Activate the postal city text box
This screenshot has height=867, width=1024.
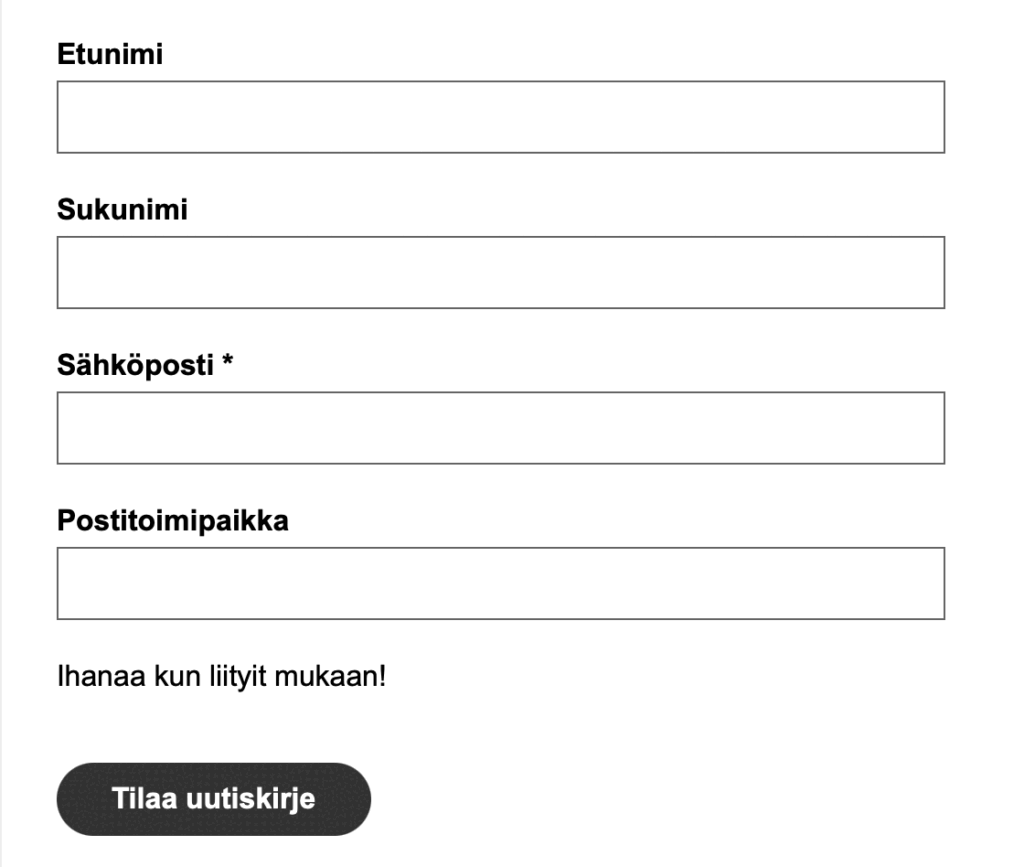click(500, 583)
